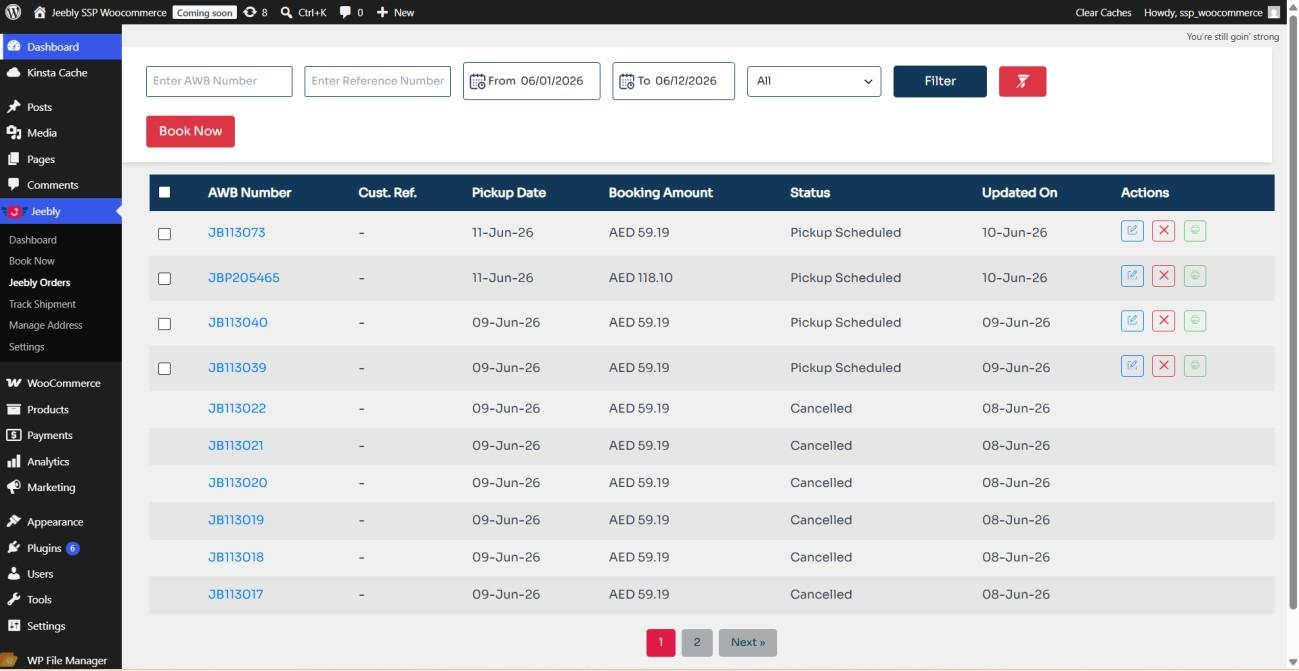Open the Media menu
The height and width of the screenshot is (671, 1299).
pyautogui.click(x=61, y=132)
